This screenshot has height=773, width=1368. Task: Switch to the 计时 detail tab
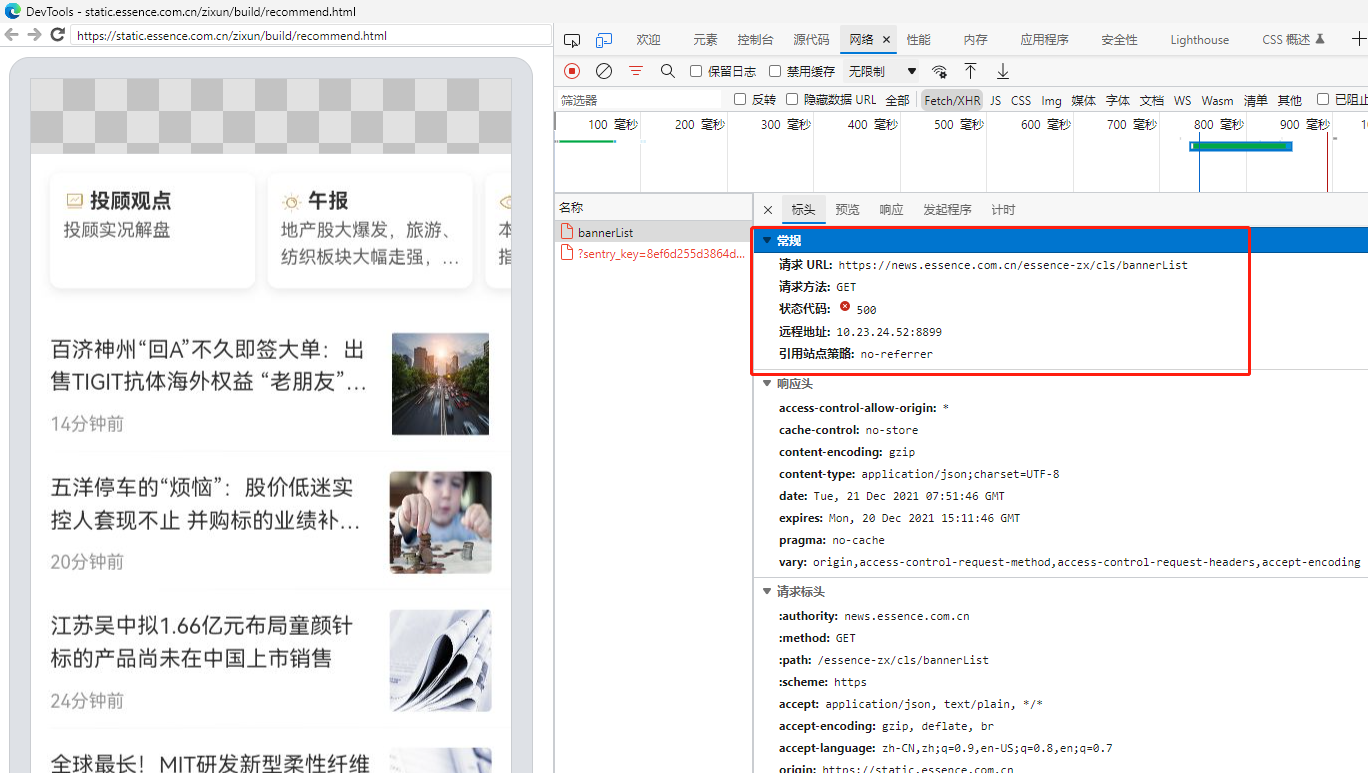tap(1003, 210)
